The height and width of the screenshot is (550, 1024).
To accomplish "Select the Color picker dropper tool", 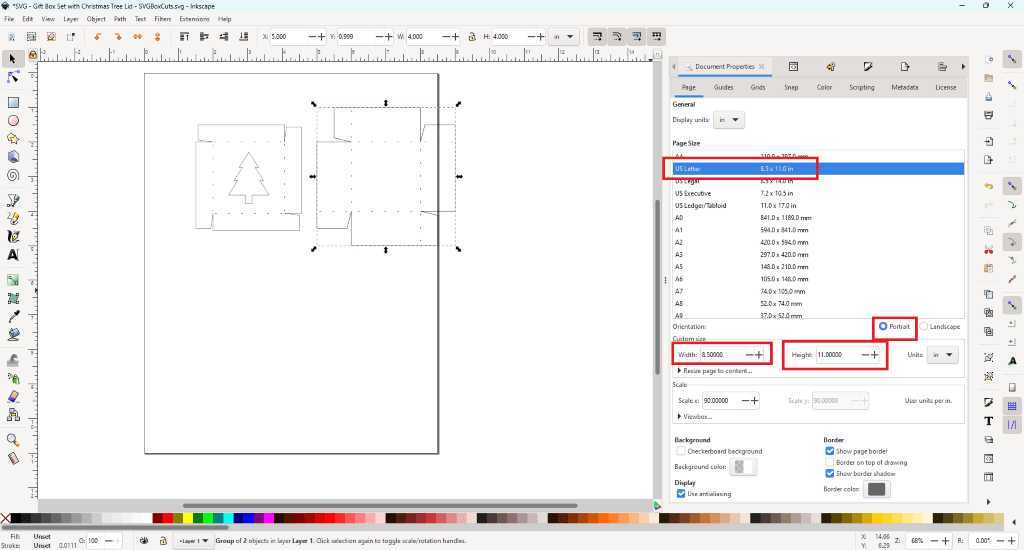I will click(14, 317).
